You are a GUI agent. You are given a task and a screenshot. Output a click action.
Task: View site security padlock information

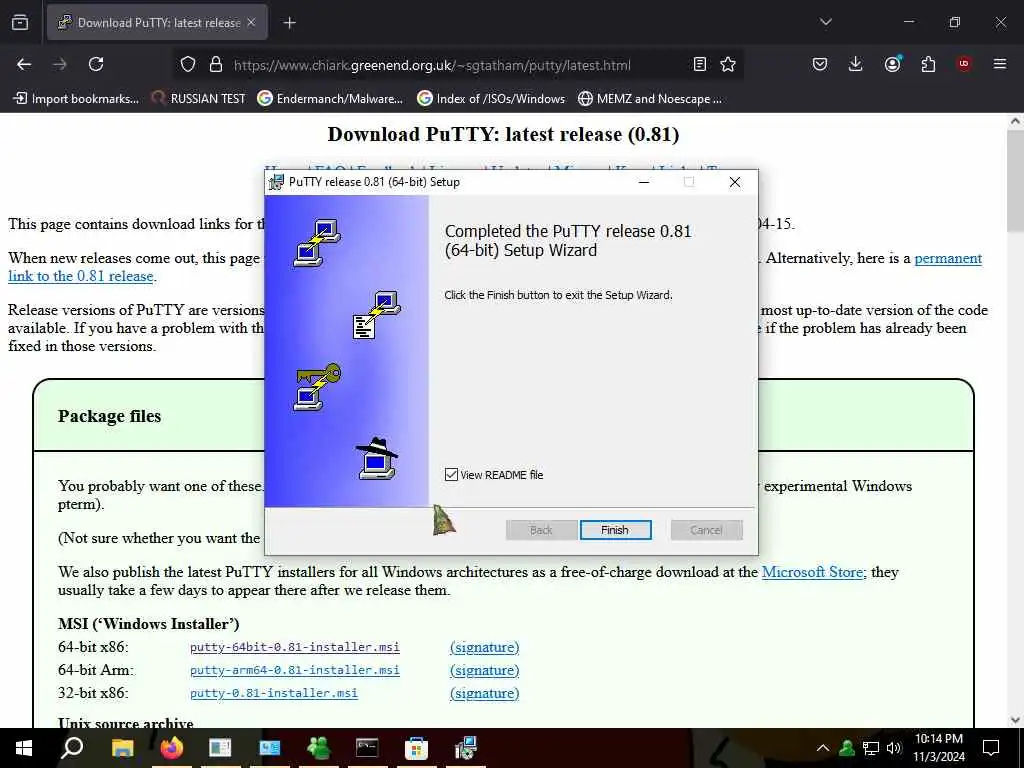tap(216, 64)
